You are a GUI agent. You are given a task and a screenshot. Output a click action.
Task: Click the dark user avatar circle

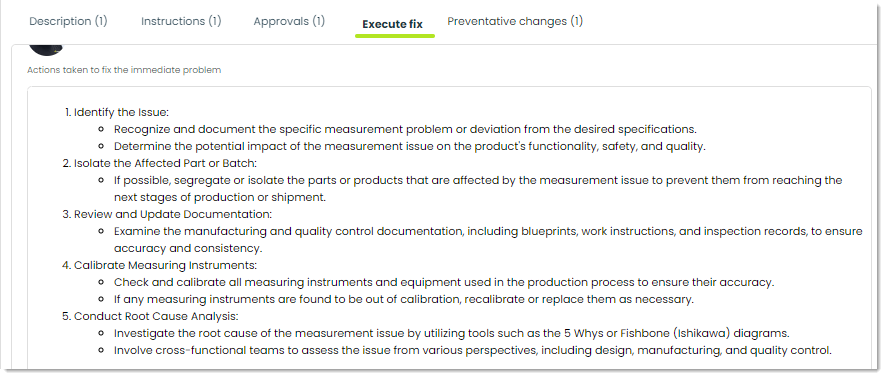[46, 50]
